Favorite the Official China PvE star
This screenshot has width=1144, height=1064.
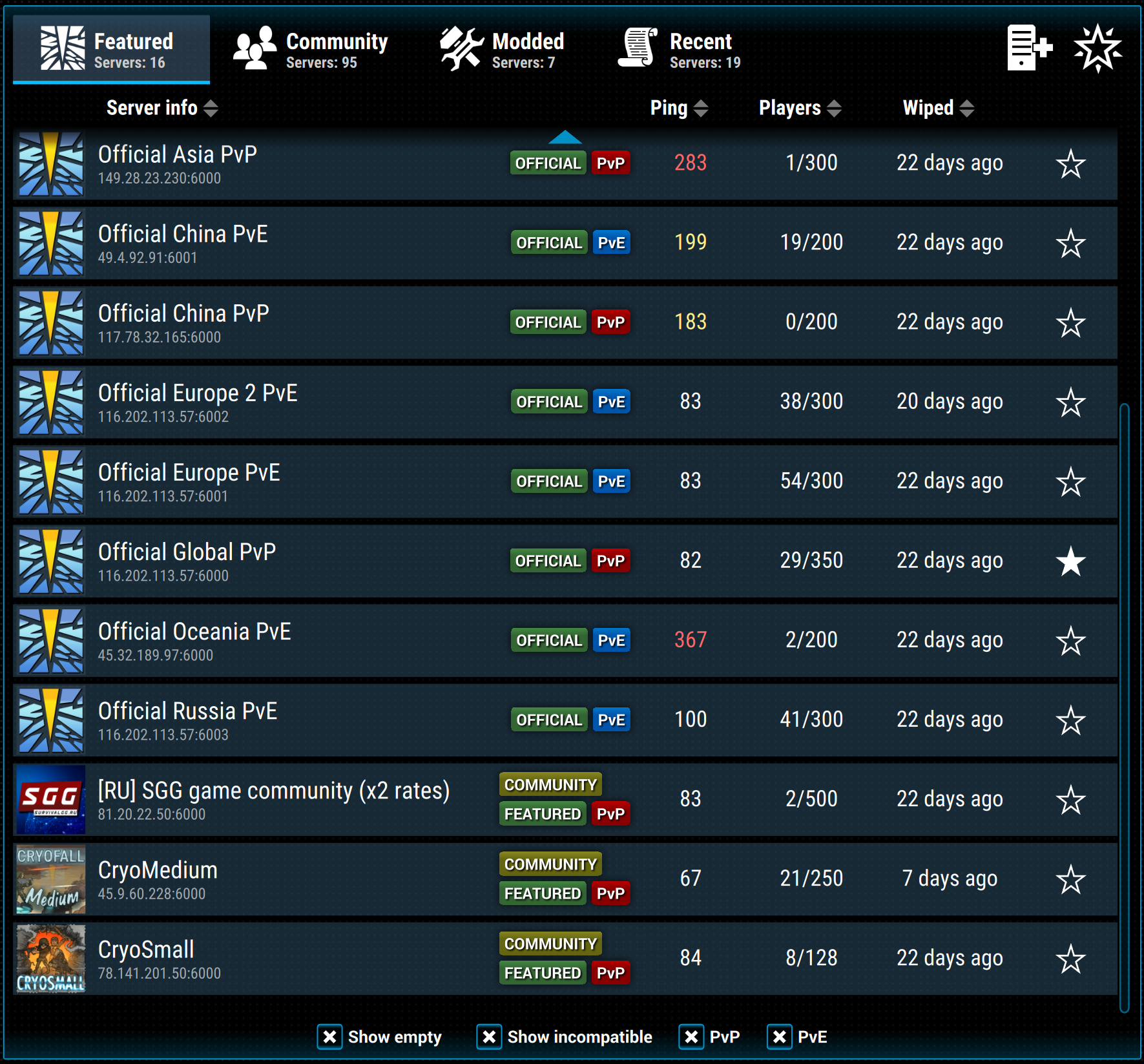coord(1070,244)
